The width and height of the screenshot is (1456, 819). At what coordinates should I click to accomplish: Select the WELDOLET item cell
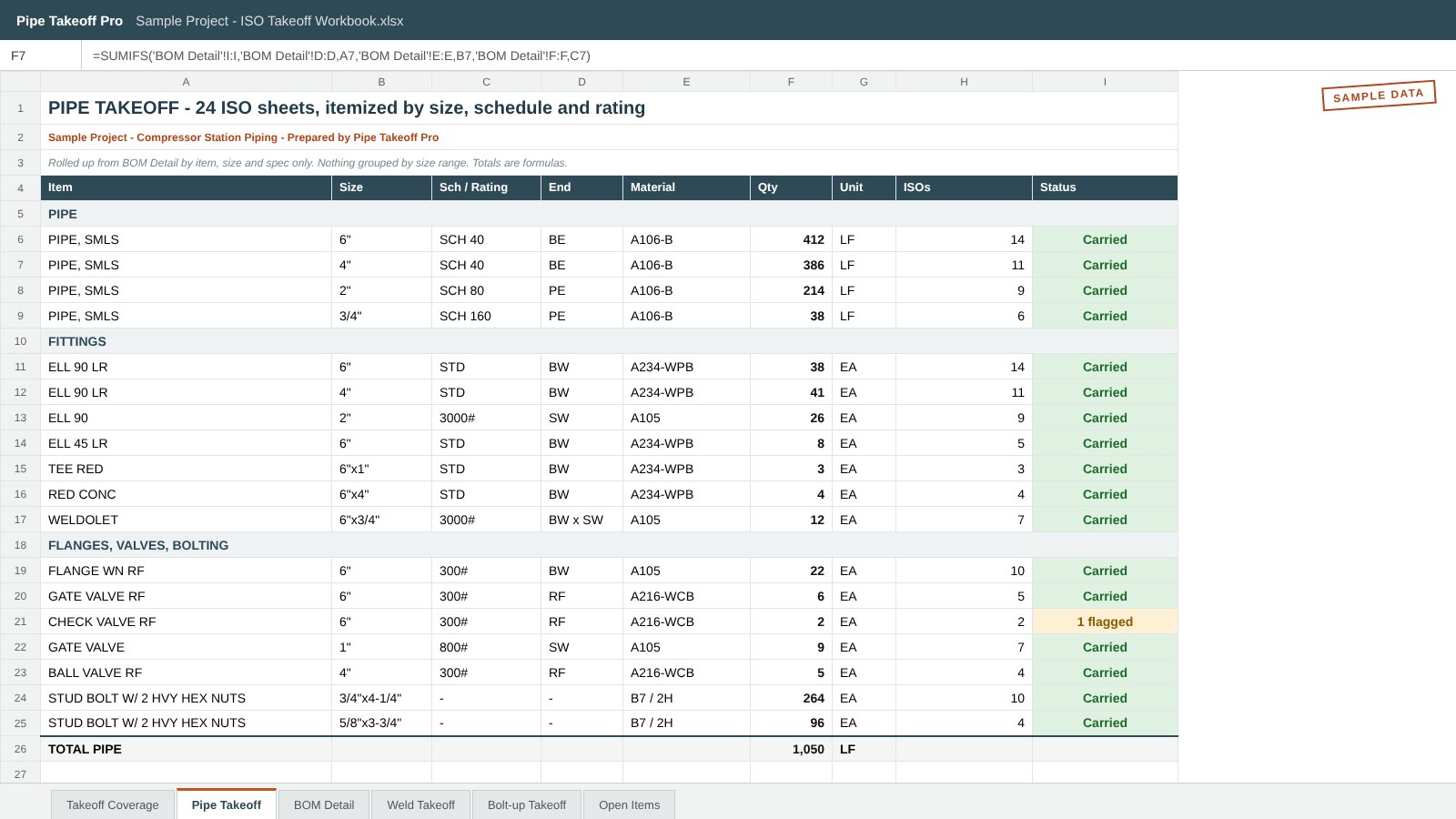187,520
